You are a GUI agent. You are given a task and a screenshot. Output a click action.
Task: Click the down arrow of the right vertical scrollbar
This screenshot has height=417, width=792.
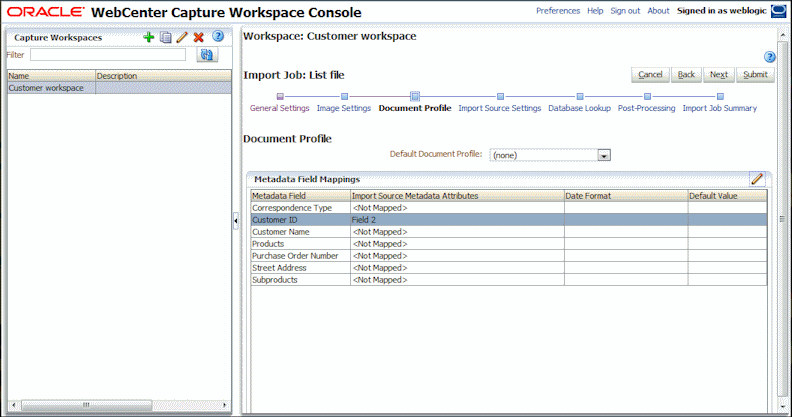(782, 405)
